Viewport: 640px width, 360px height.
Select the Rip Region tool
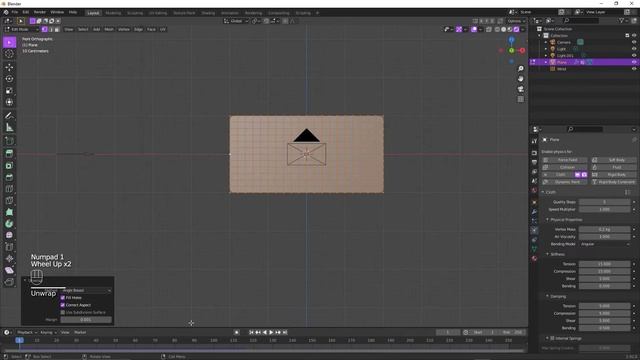[9, 282]
